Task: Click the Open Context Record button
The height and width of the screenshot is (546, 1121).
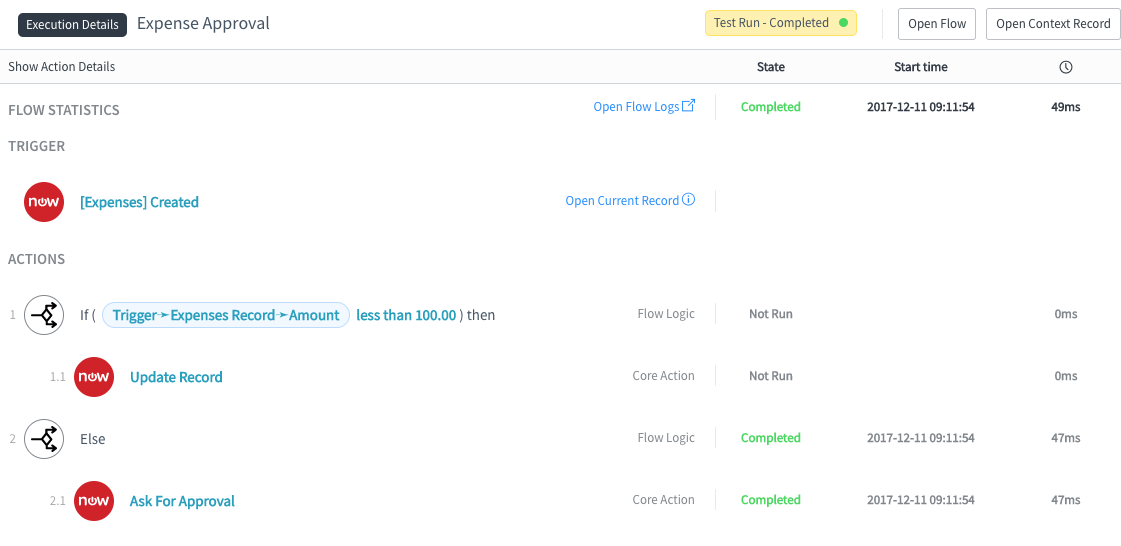Action: 1053,24
